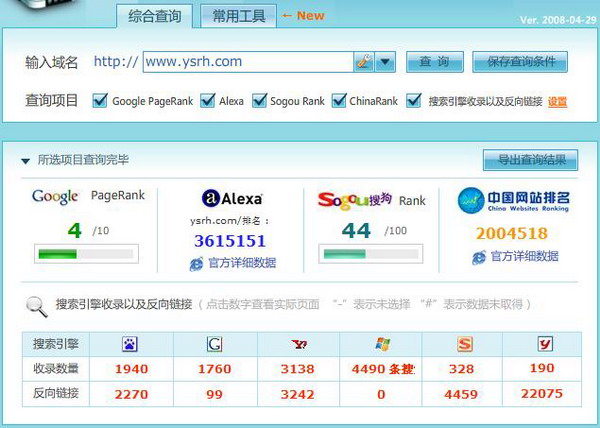This screenshot has height=428, width=600.
Task: Click Sogou indexed count 328
Action: point(461,369)
